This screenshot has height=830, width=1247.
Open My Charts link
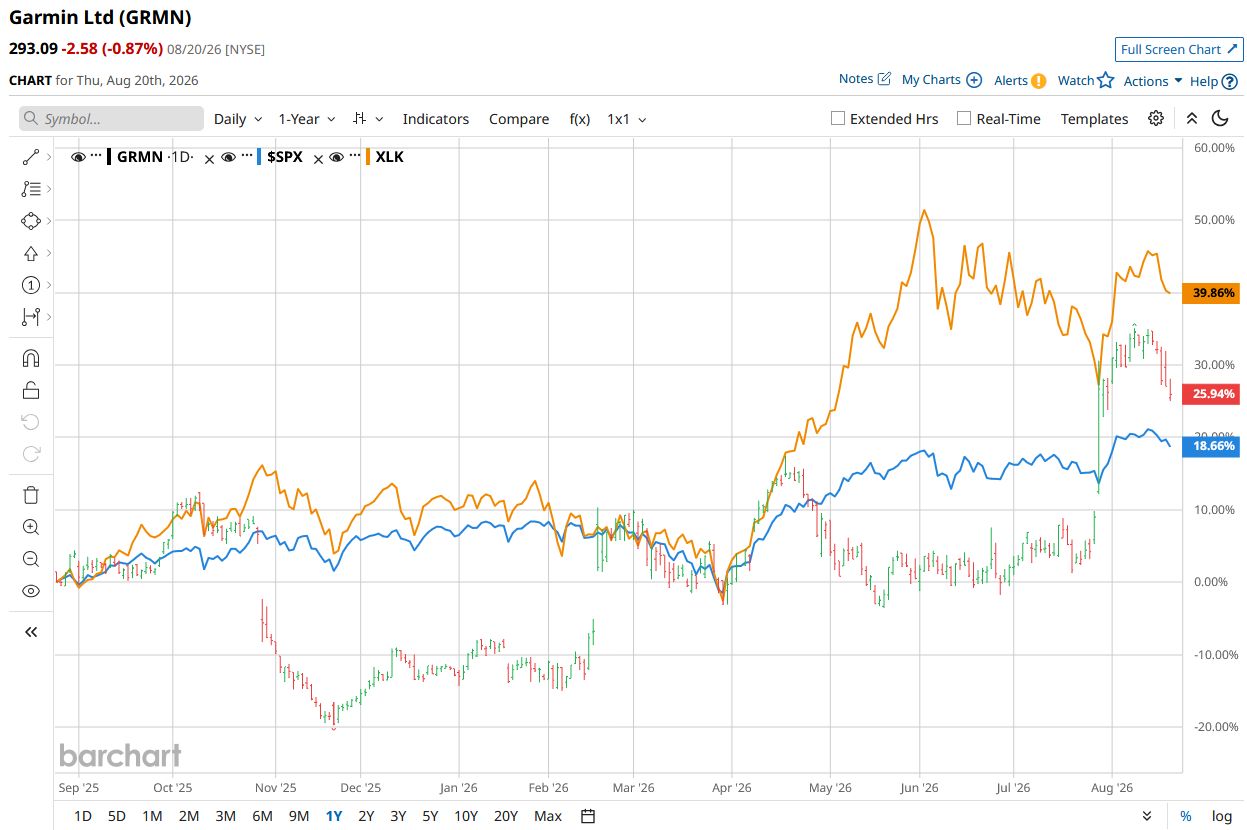[942, 80]
